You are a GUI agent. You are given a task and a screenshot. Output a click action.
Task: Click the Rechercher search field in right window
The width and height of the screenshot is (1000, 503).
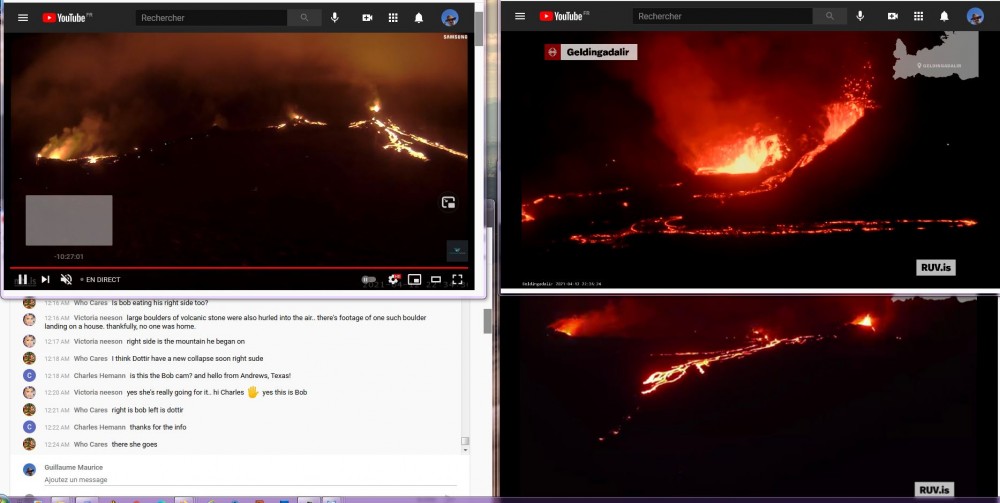(x=720, y=16)
